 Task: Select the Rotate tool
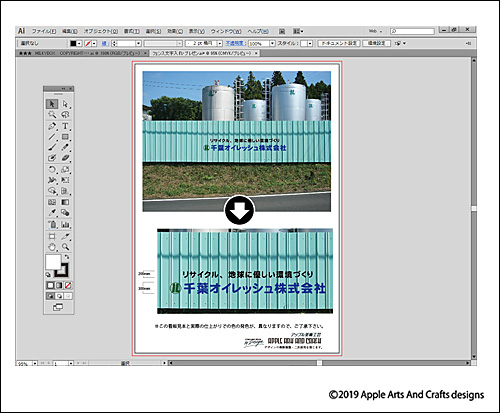[x=52, y=169]
